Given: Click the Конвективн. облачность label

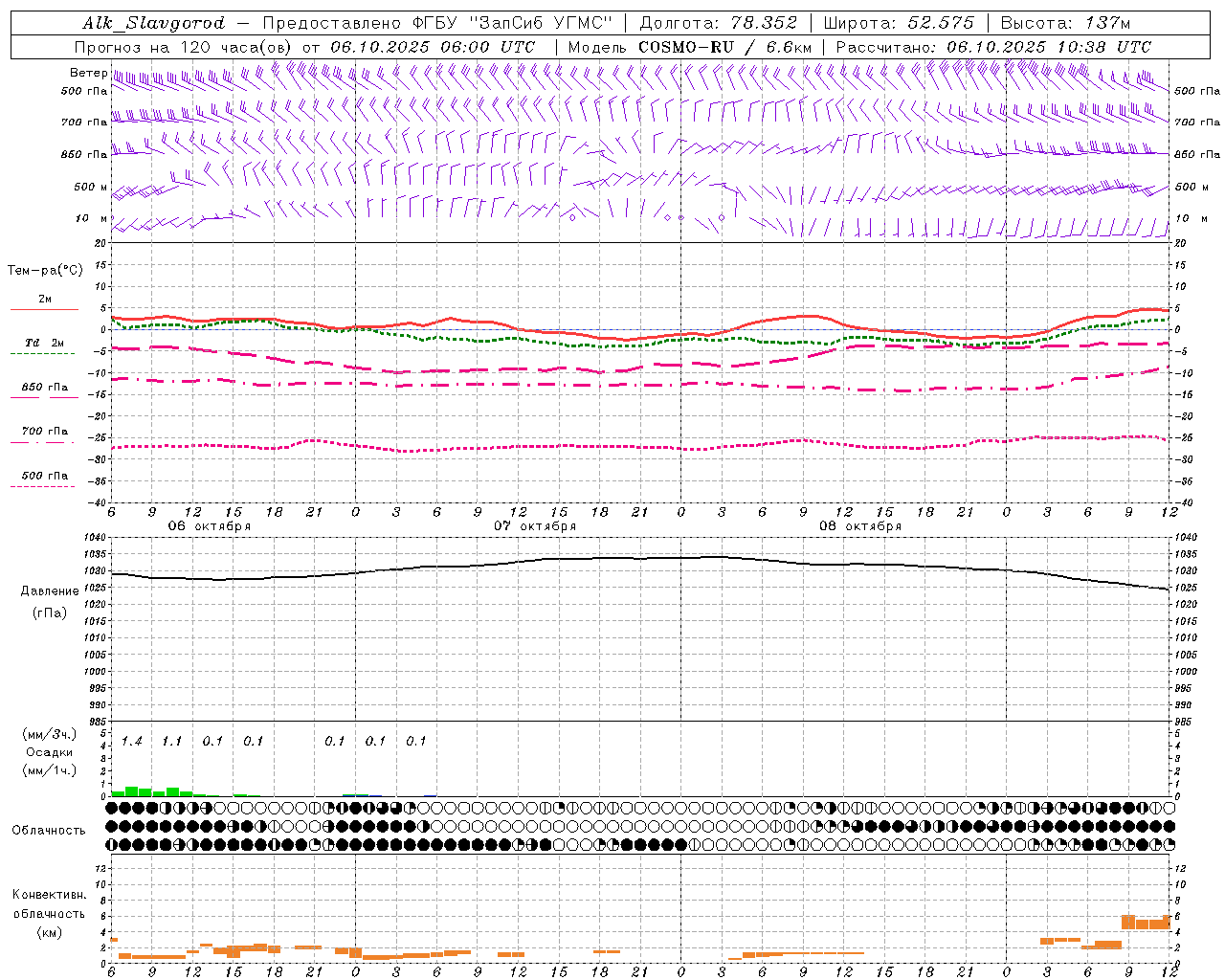Looking at the screenshot, I should [x=49, y=904].
